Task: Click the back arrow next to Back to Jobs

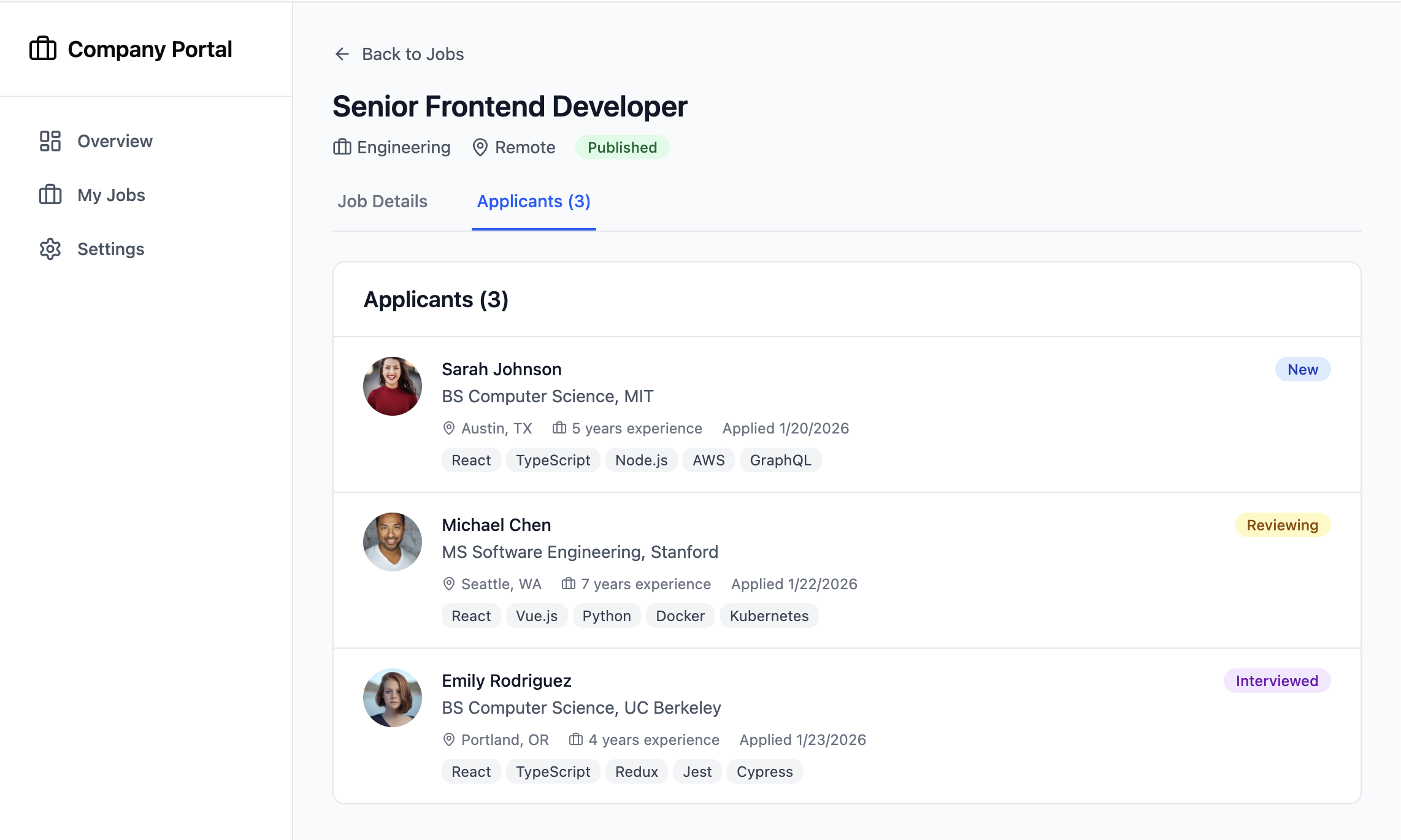Action: pos(342,54)
